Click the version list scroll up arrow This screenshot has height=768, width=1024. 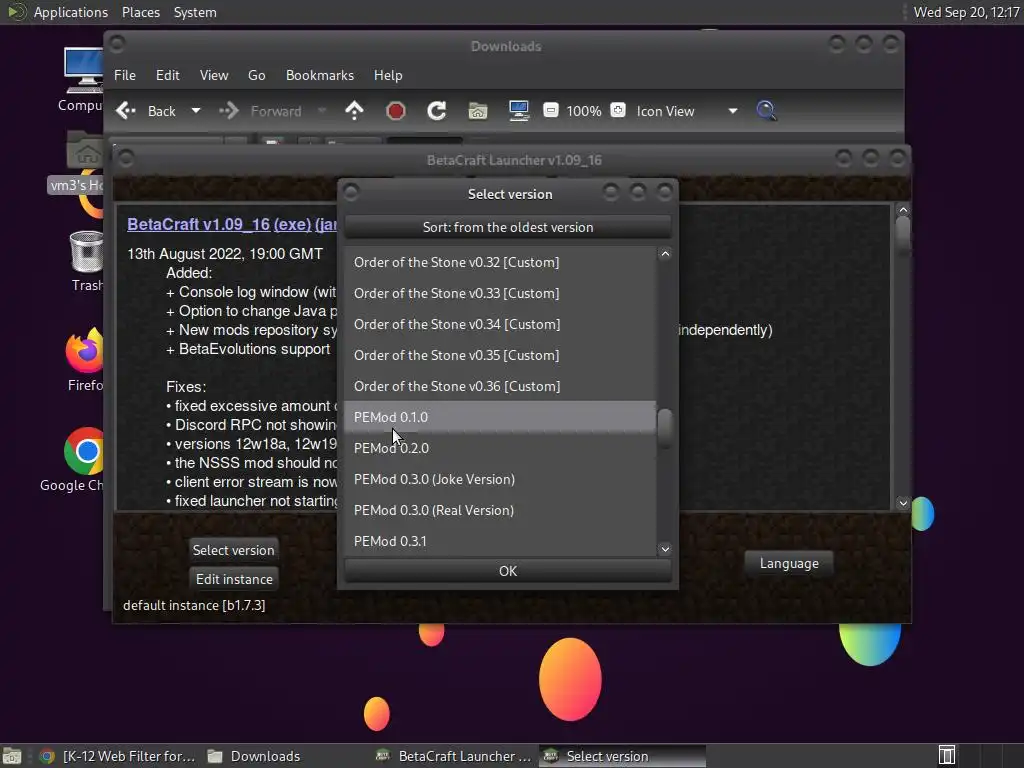pos(665,254)
